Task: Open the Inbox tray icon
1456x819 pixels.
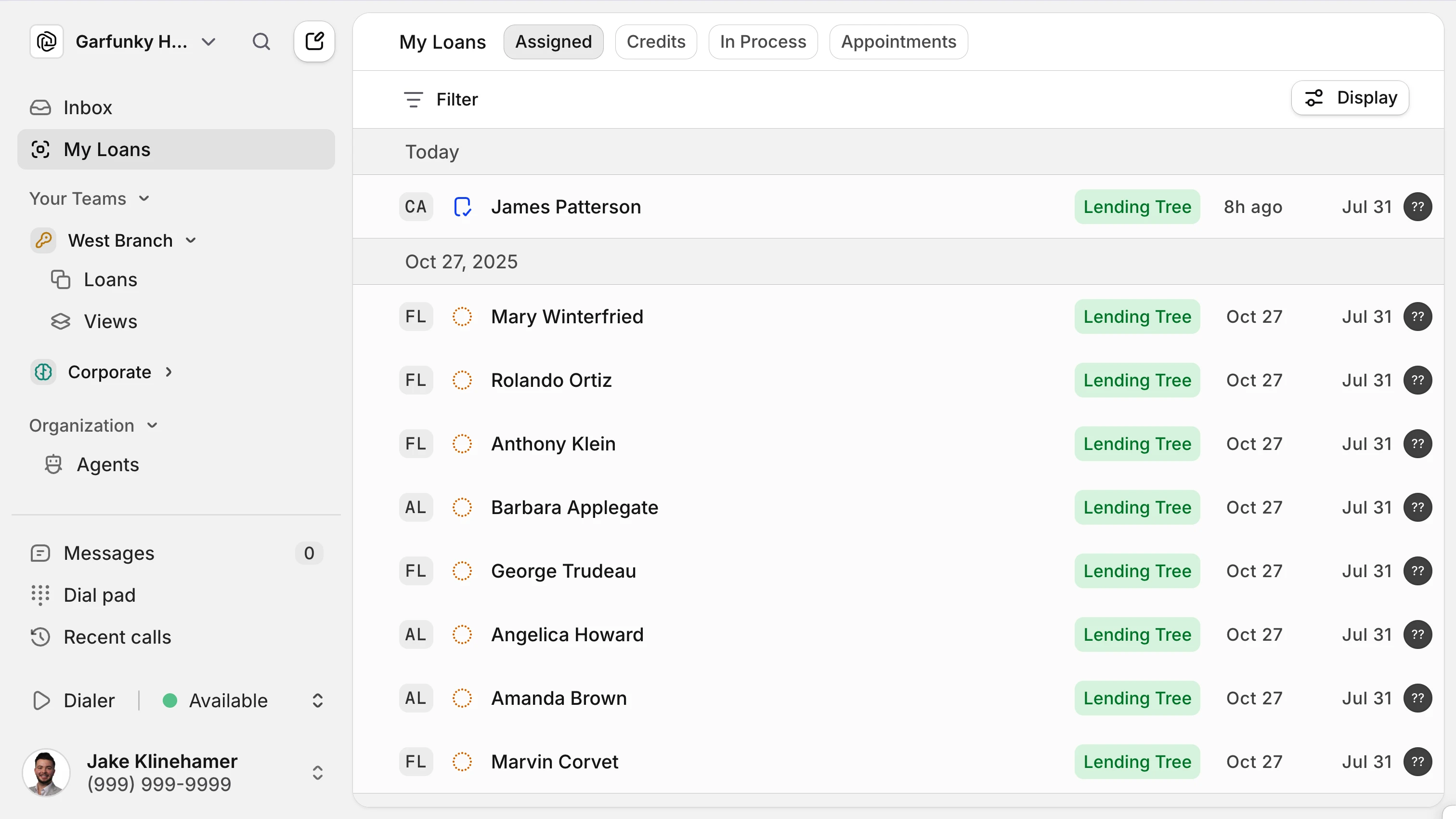Action: pos(40,107)
